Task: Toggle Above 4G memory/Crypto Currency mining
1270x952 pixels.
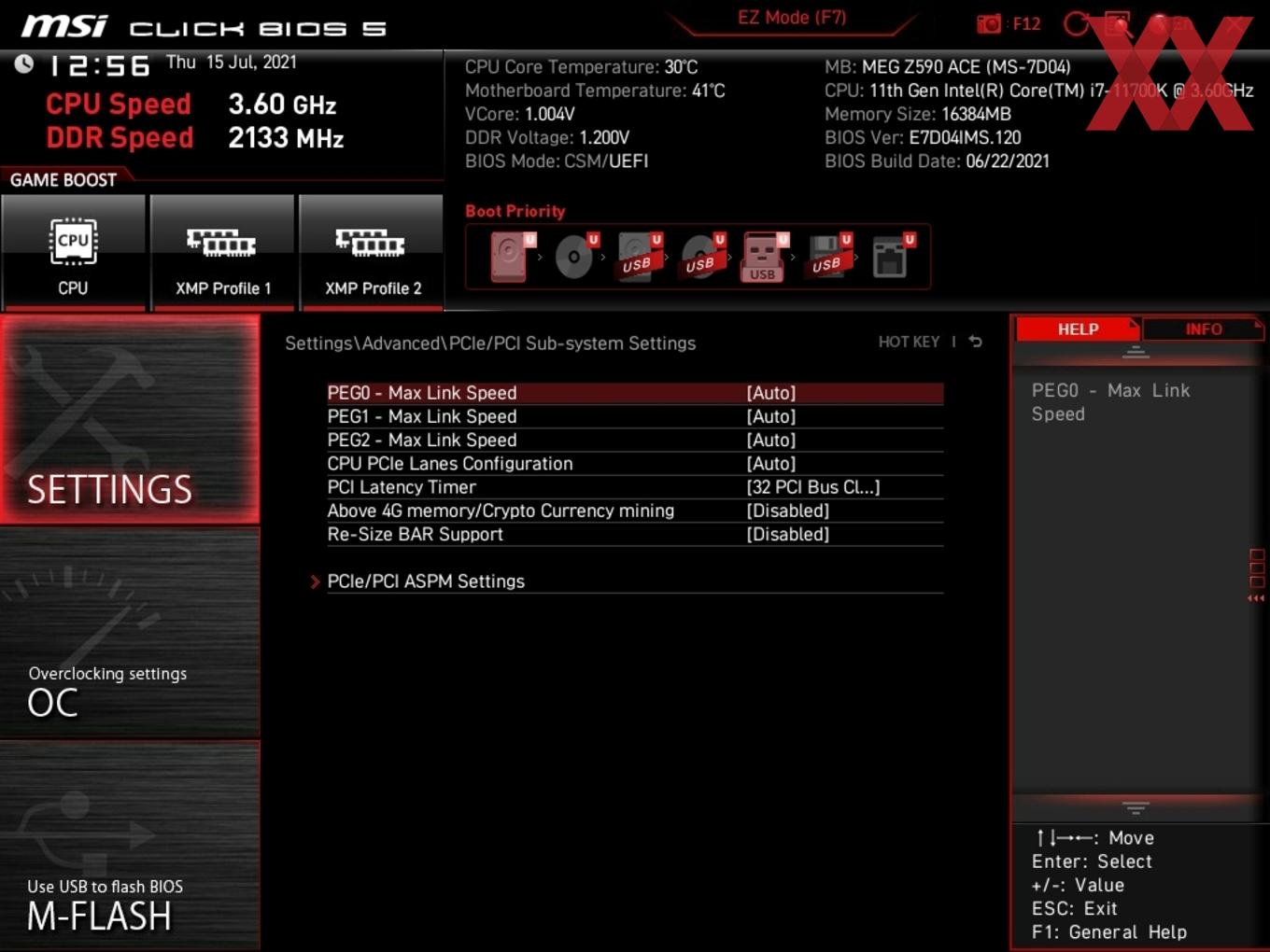Action: click(787, 511)
